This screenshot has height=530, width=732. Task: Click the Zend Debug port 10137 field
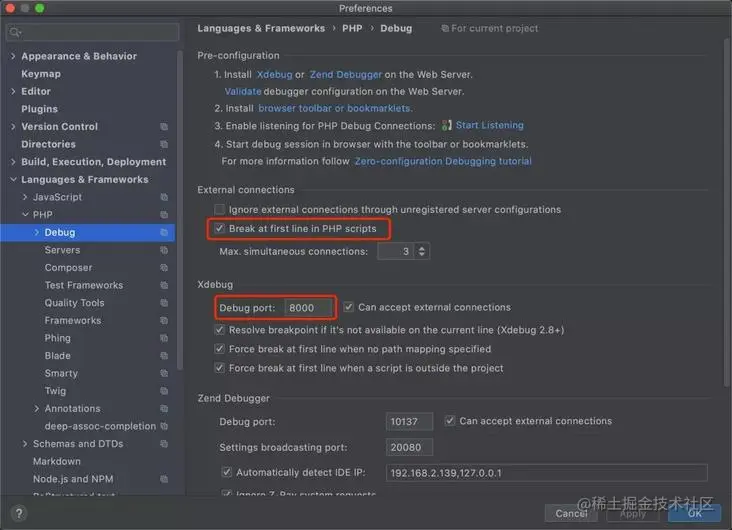click(x=409, y=422)
